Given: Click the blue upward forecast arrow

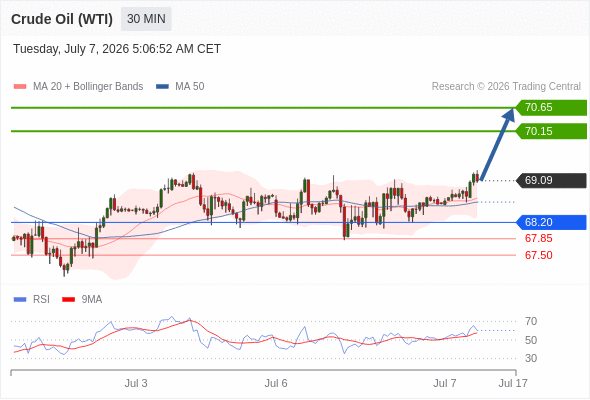Looking at the screenshot, I should 497,144.
